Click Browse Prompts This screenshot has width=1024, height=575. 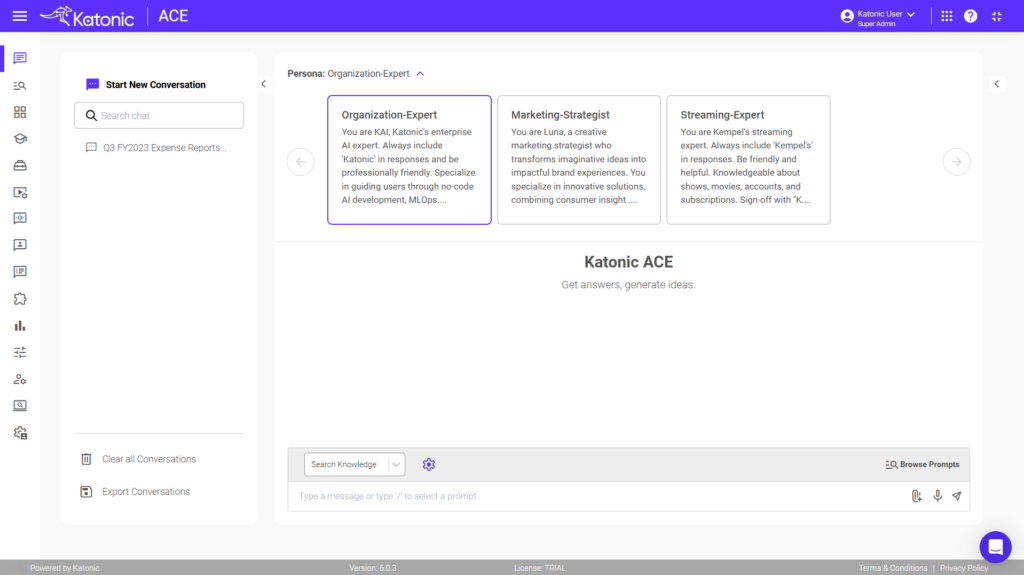click(x=922, y=465)
